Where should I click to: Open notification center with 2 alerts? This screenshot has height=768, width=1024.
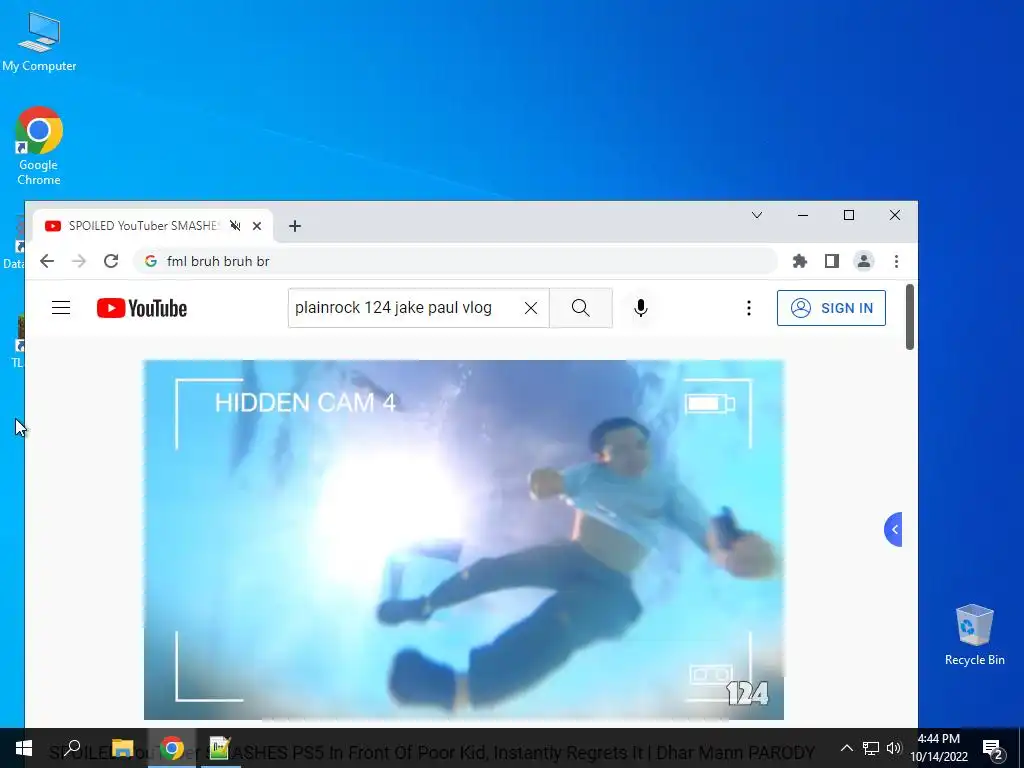point(993,749)
